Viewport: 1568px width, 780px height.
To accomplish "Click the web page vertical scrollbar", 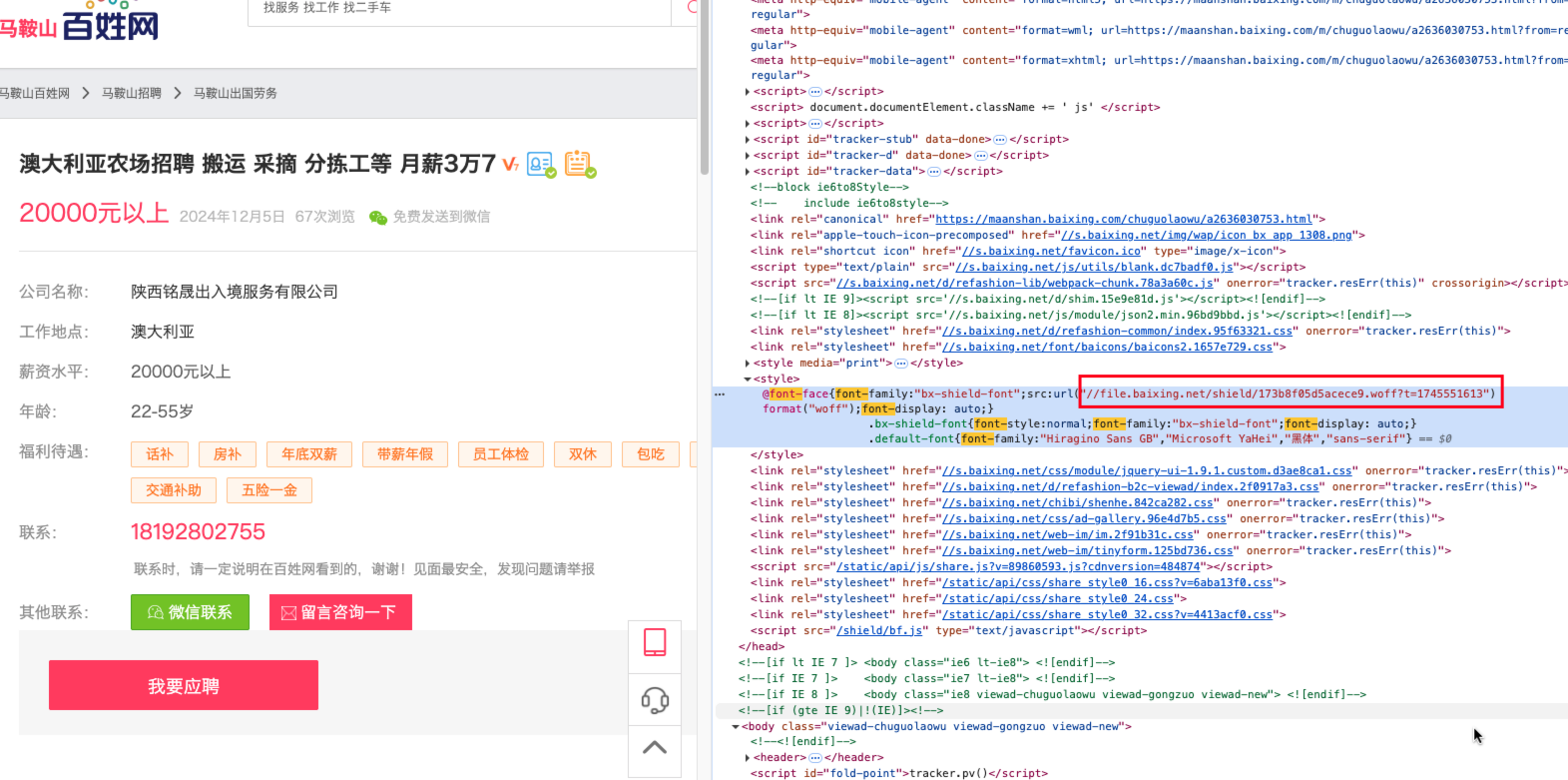I will 705,87.
